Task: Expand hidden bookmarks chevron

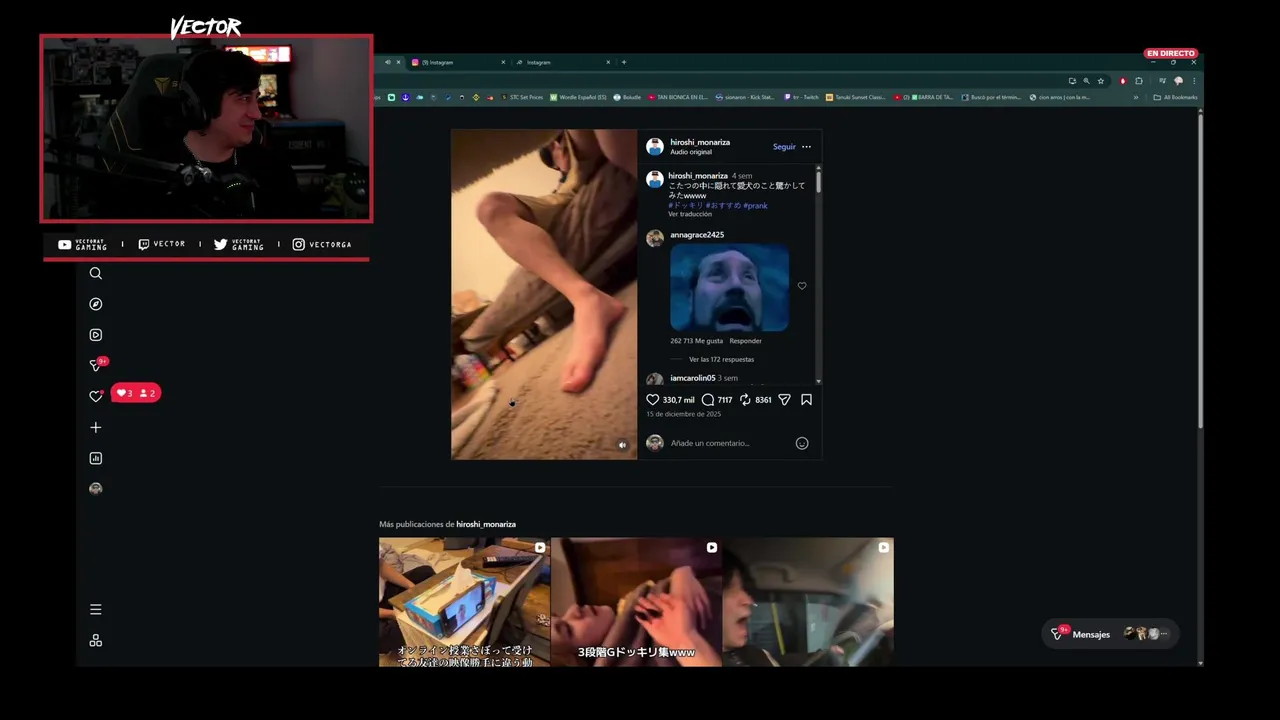Action: tap(1135, 97)
